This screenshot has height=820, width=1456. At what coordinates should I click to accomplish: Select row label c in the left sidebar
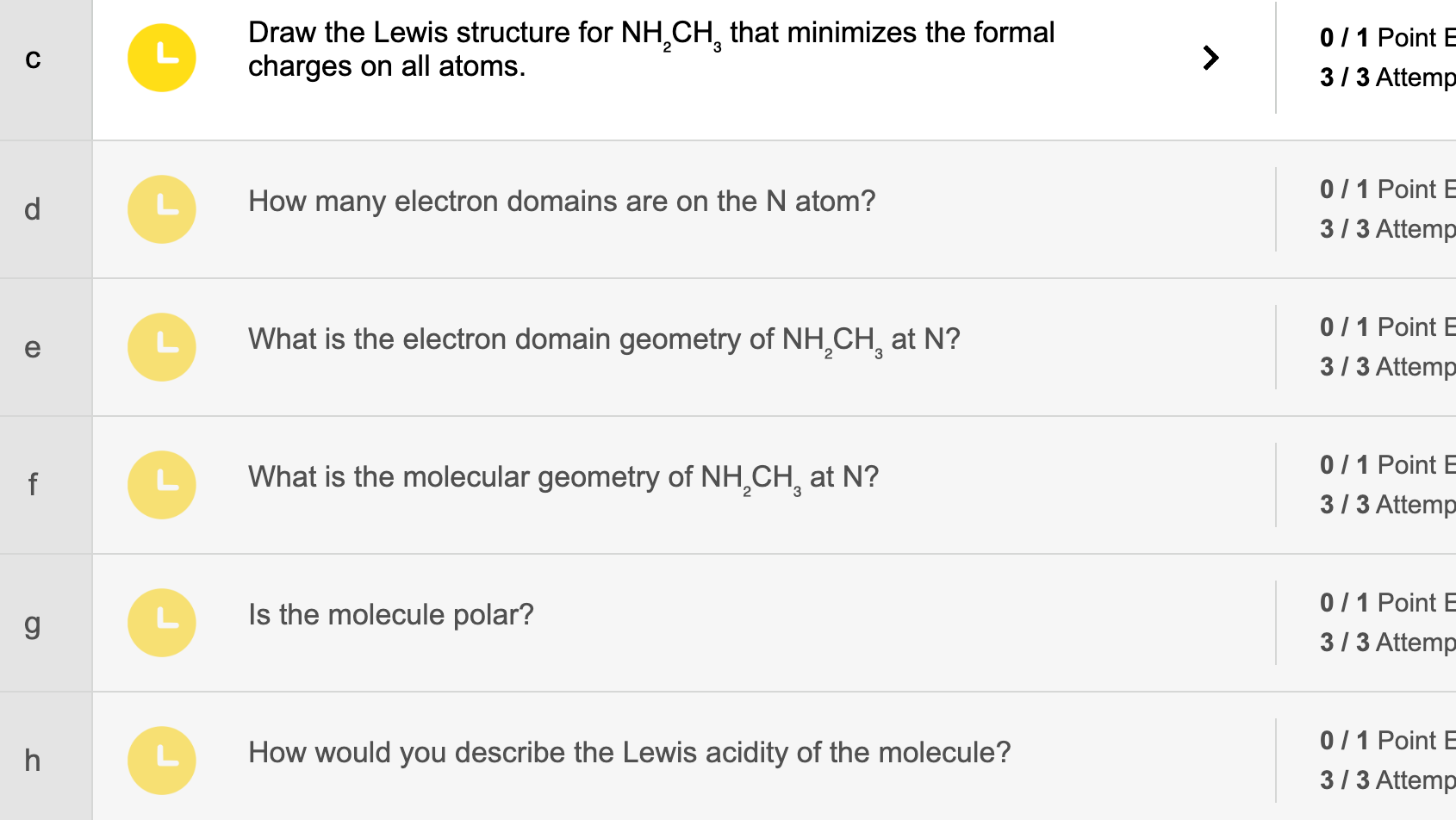click(33, 58)
